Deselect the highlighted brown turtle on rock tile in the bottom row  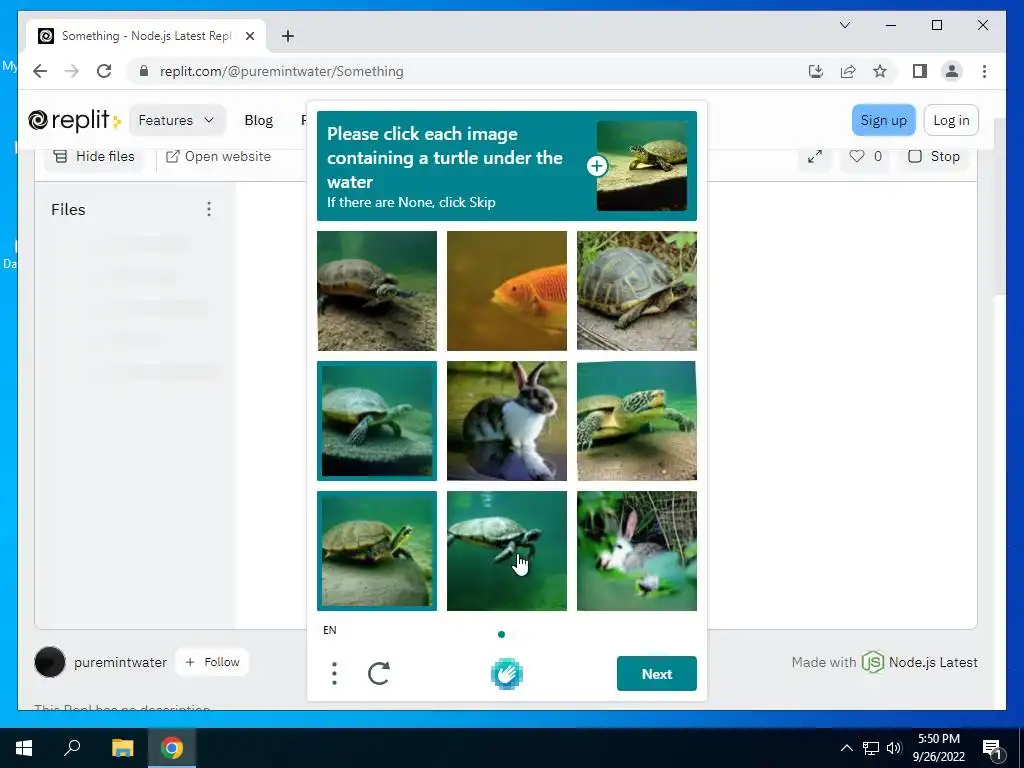377,551
